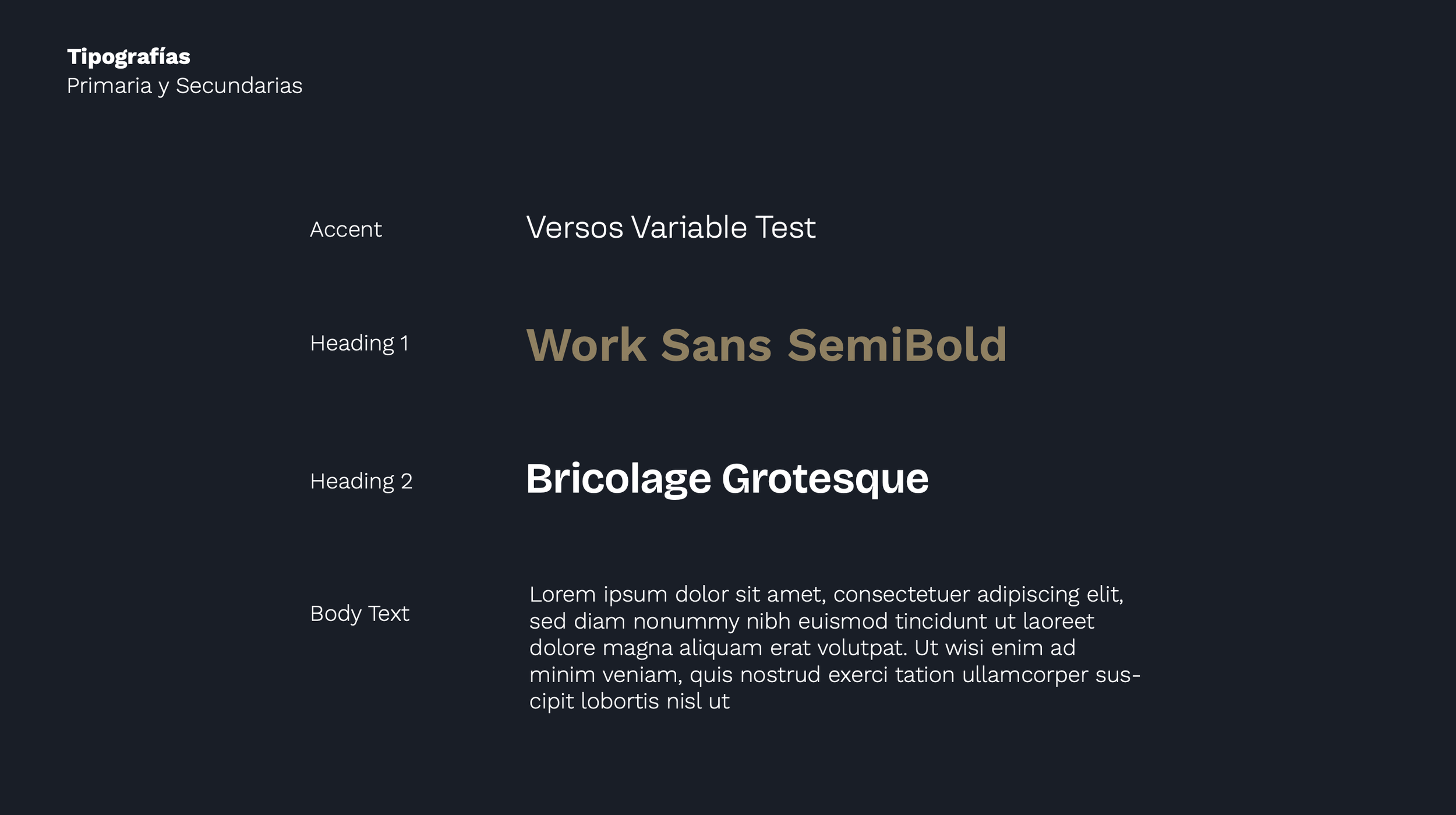Click the word Secundarias in the subtitle
Image resolution: width=1456 pixels, height=815 pixels.
(x=239, y=86)
